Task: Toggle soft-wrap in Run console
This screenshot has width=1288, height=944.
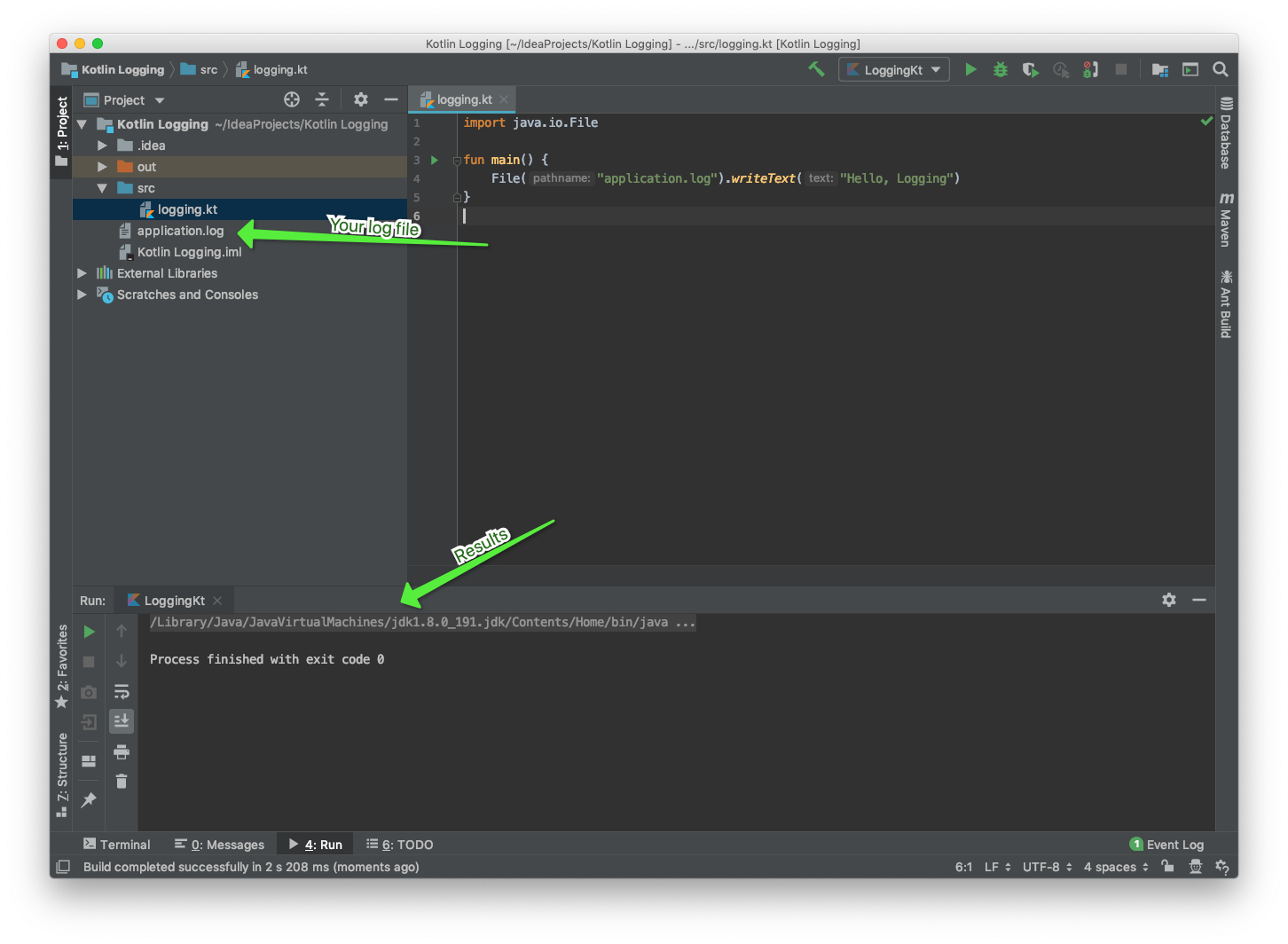Action: click(x=122, y=691)
